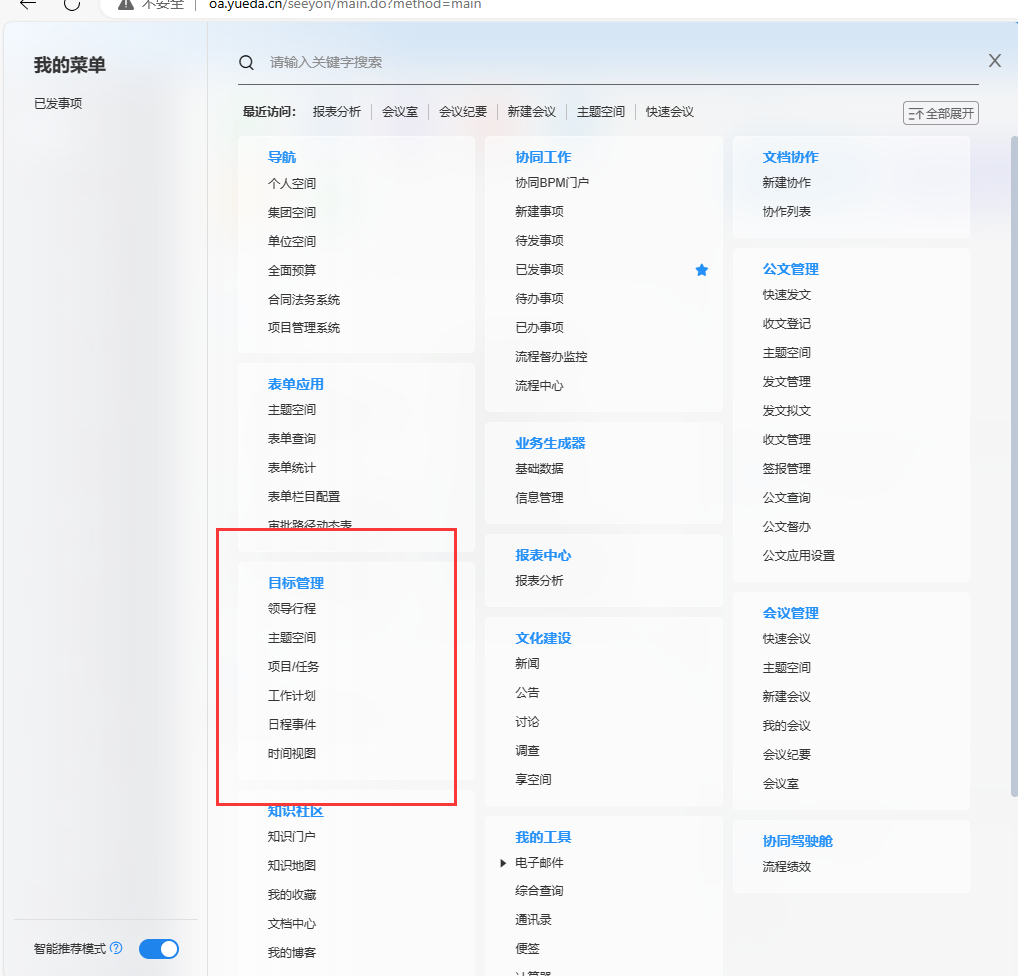This screenshot has width=1018, height=976.
Task: Close the menu panel with the X icon
Action: [994, 61]
